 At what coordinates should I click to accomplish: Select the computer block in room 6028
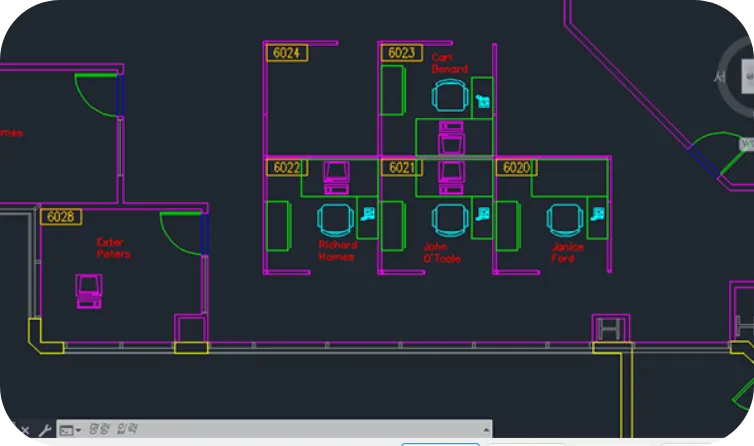[x=88, y=291]
